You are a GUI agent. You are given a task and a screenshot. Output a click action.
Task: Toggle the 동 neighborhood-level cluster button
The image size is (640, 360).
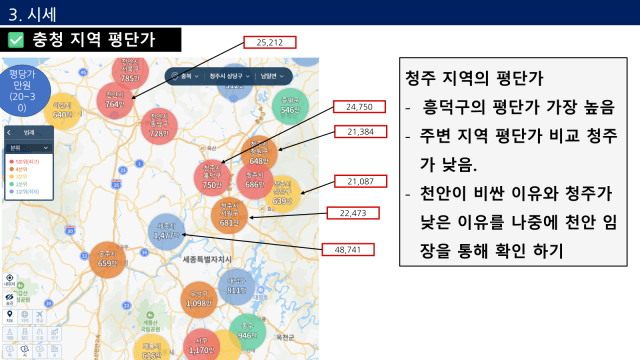click(x=39, y=351)
